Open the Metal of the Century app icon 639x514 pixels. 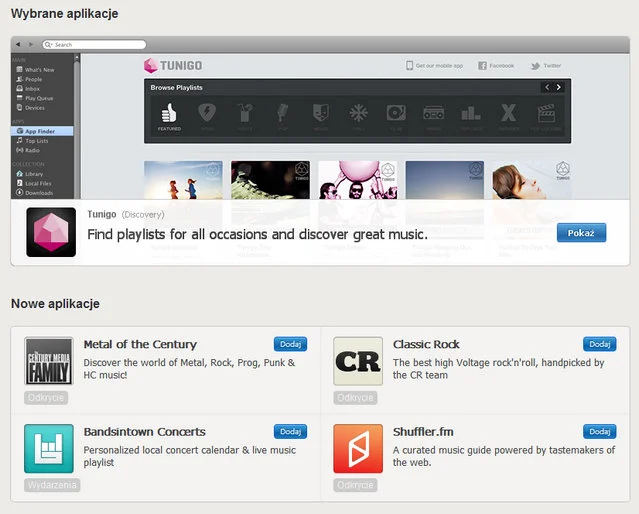click(49, 361)
